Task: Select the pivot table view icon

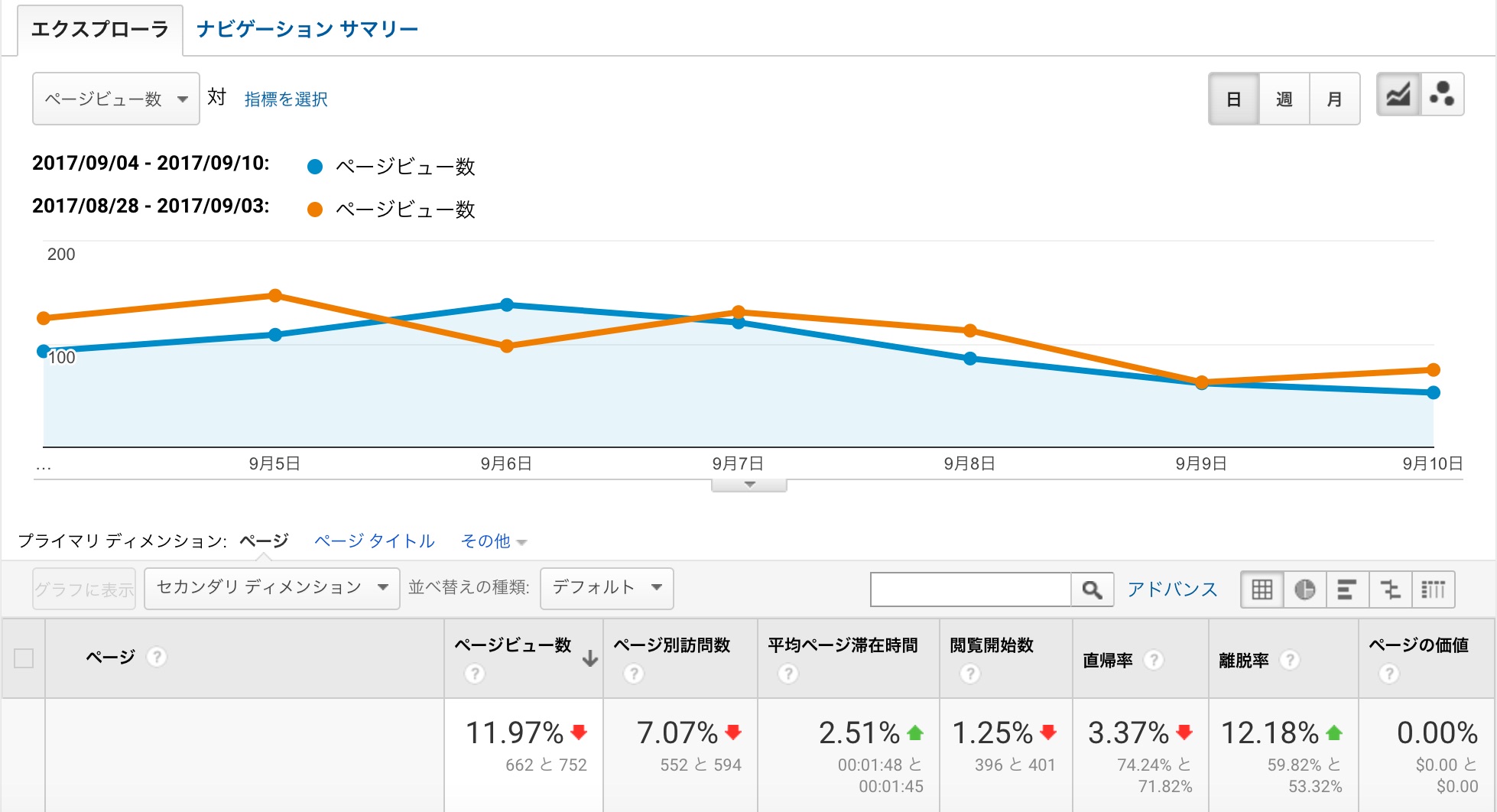Action: [x=1433, y=590]
